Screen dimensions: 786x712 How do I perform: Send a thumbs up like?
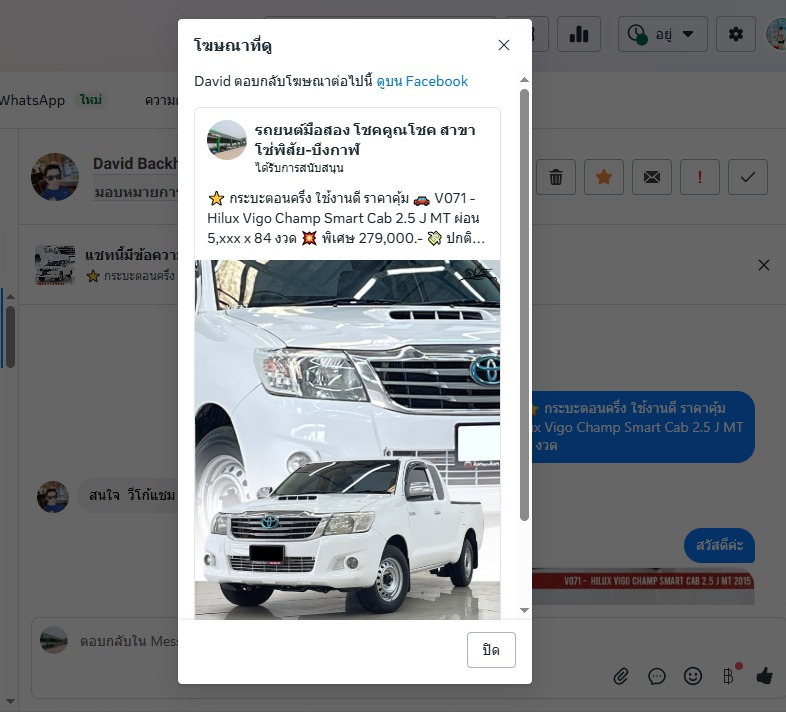[764, 676]
